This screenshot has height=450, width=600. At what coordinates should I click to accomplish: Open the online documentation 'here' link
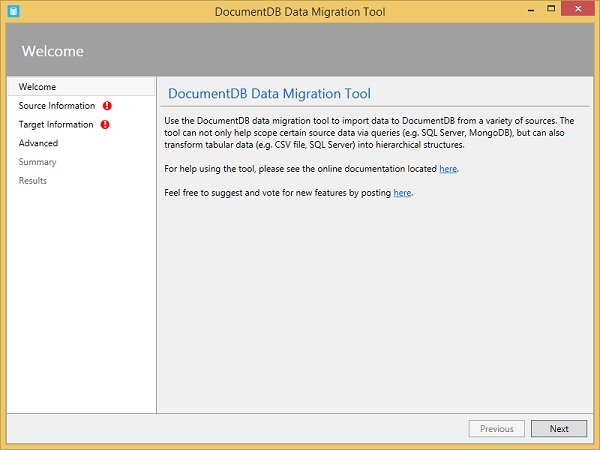pyautogui.click(x=448, y=169)
